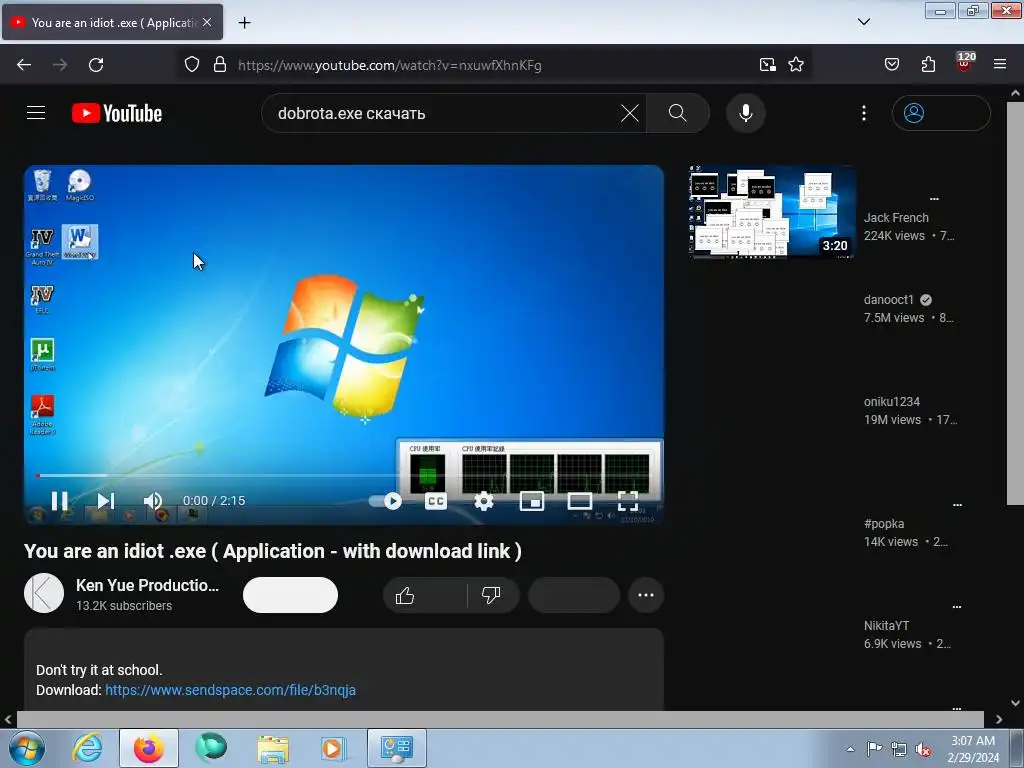Open the Ken Yue channel avatar
Viewport: 1024px width, 768px height.
tap(44, 593)
